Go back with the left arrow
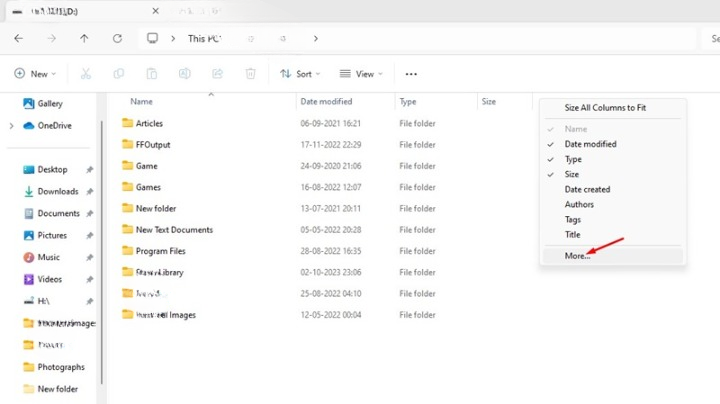Image resolution: width=720 pixels, height=404 pixels. pyautogui.click(x=18, y=39)
